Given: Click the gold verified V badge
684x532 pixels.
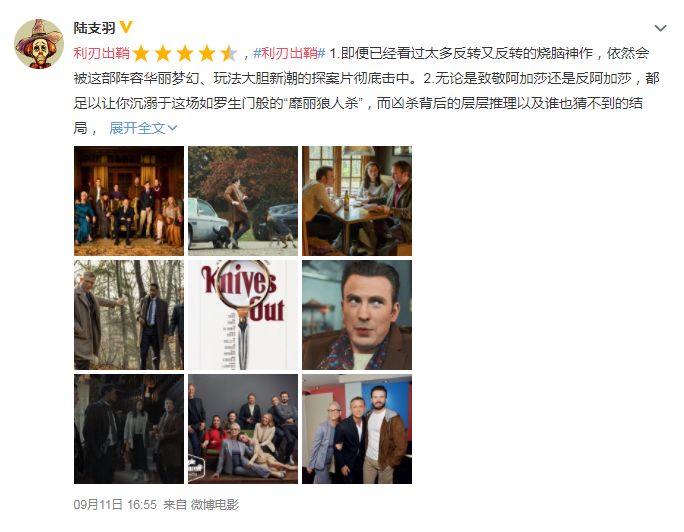Looking at the screenshot, I should [x=126, y=27].
